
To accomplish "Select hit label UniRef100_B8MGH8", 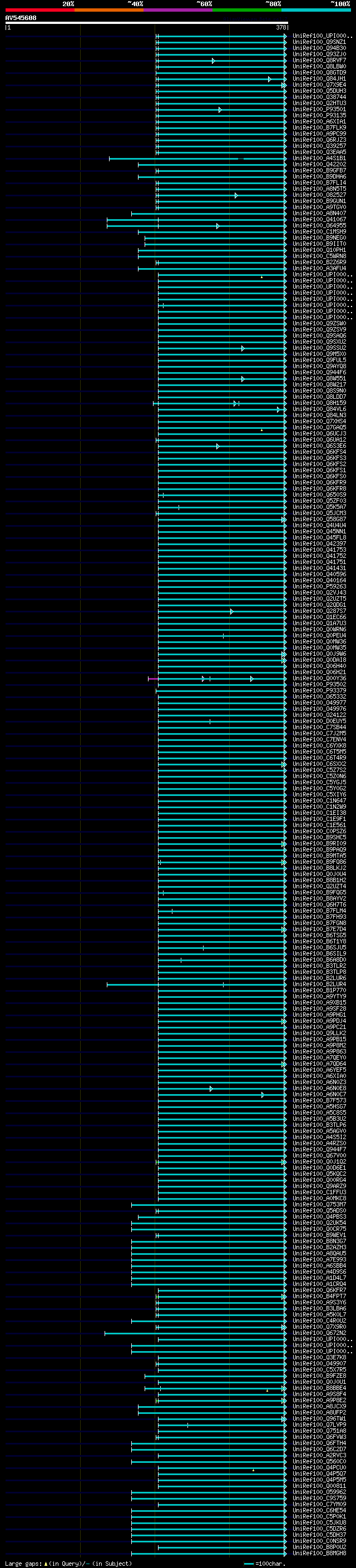I will 319,1553.
